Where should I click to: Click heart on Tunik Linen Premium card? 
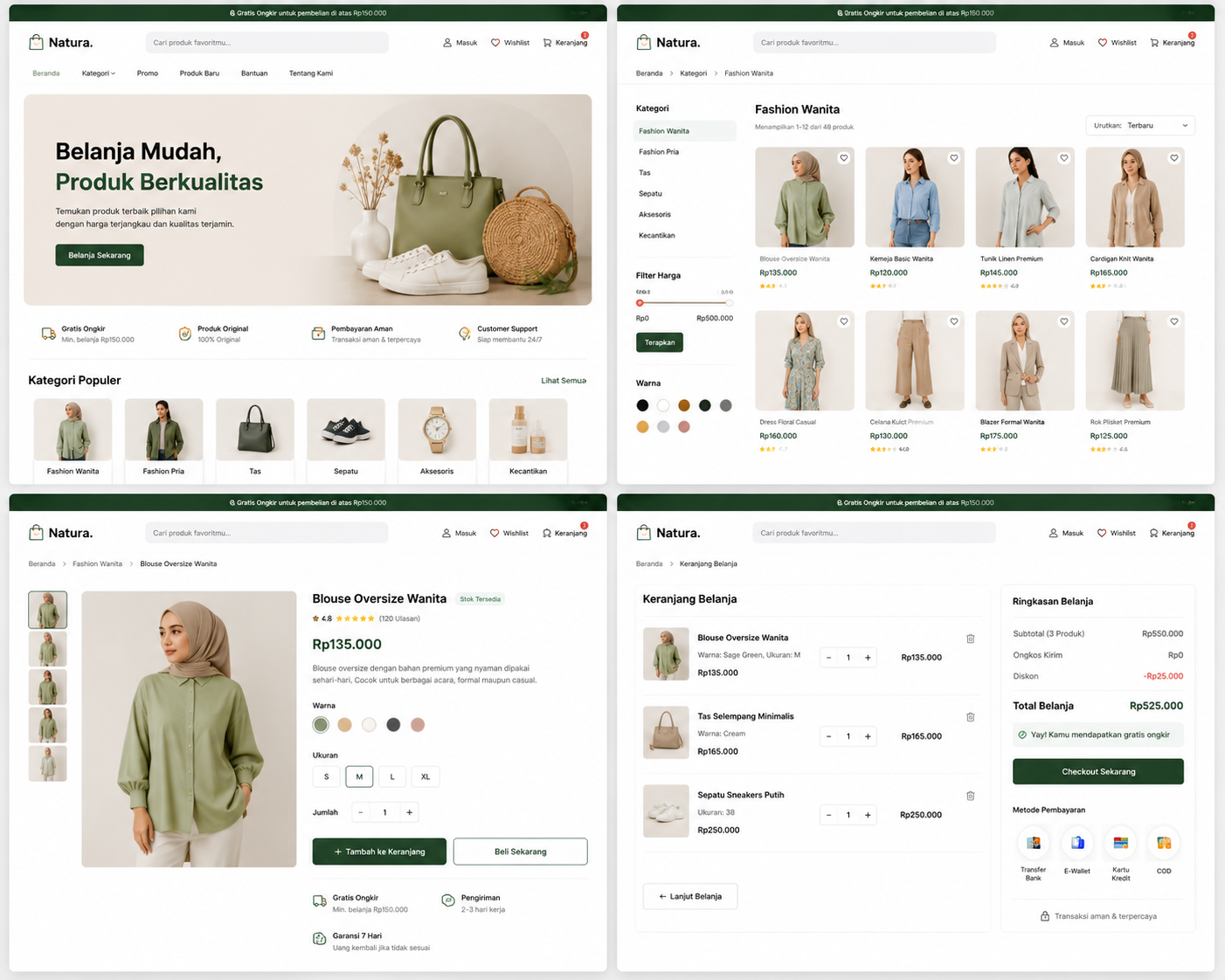pyautogui.click(x=1064, y=158)
